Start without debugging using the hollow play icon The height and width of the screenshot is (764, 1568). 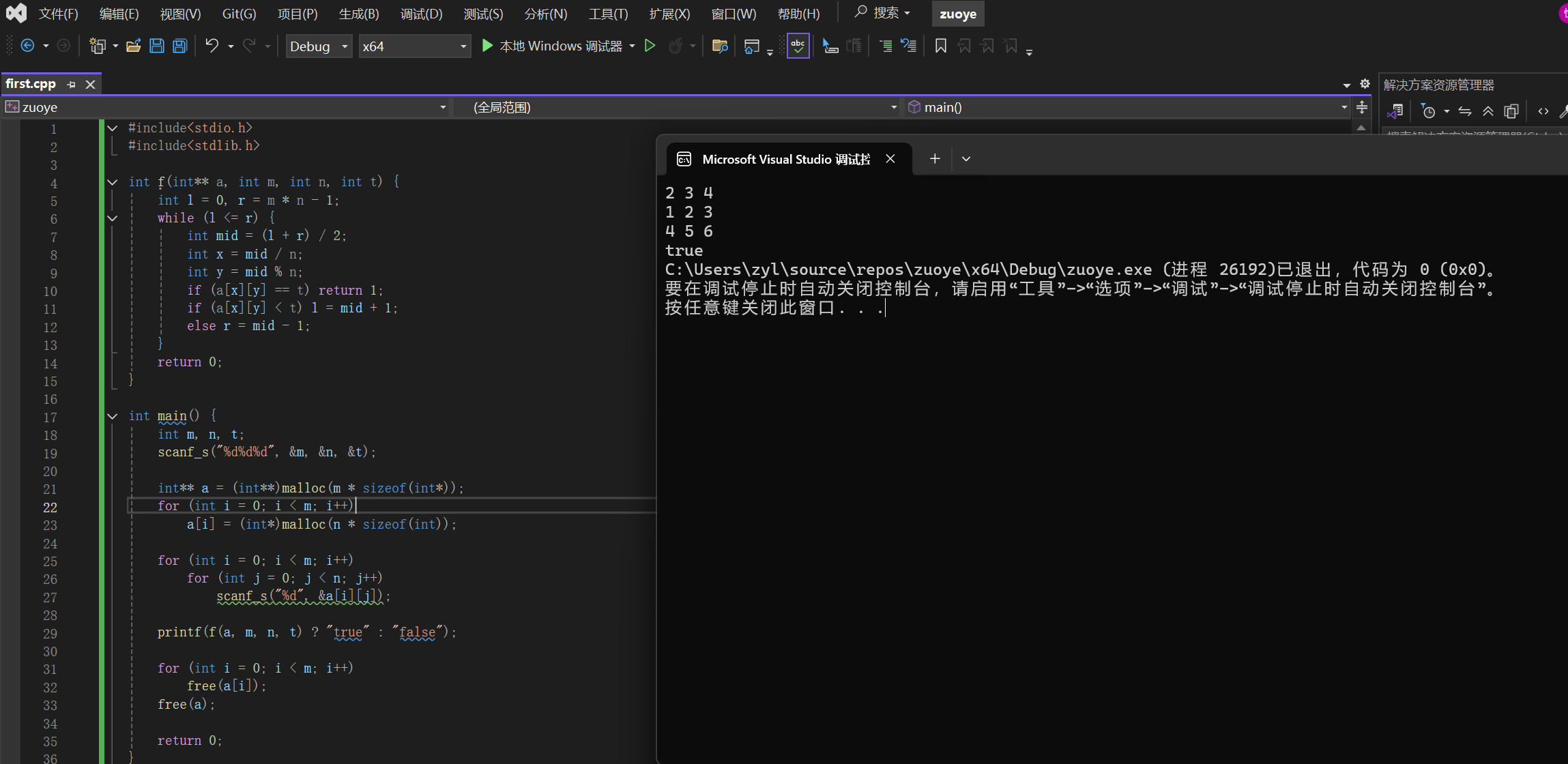pos(650,46)
